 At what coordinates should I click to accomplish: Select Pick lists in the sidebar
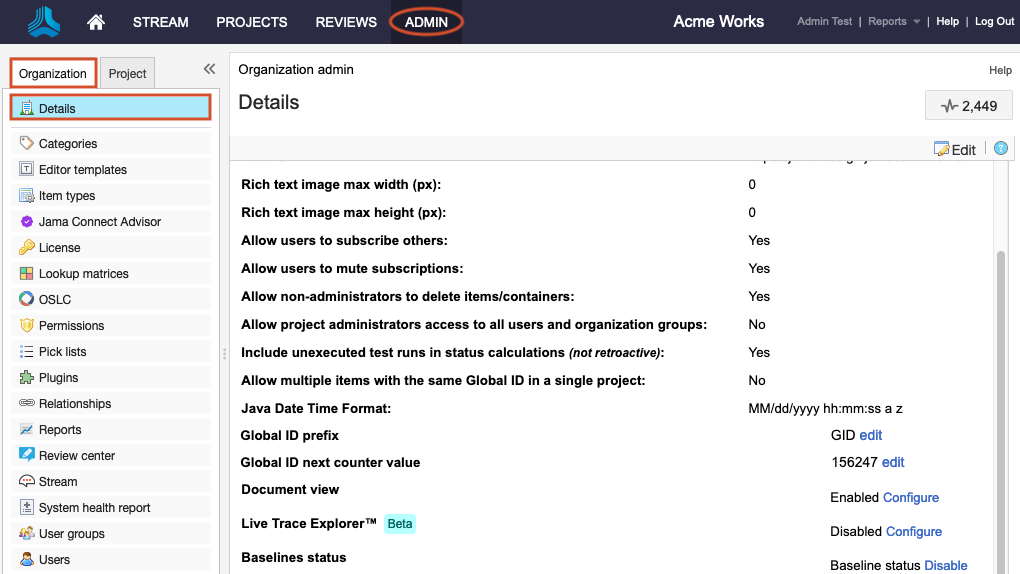pyautogui.click(x=111, y=351)
